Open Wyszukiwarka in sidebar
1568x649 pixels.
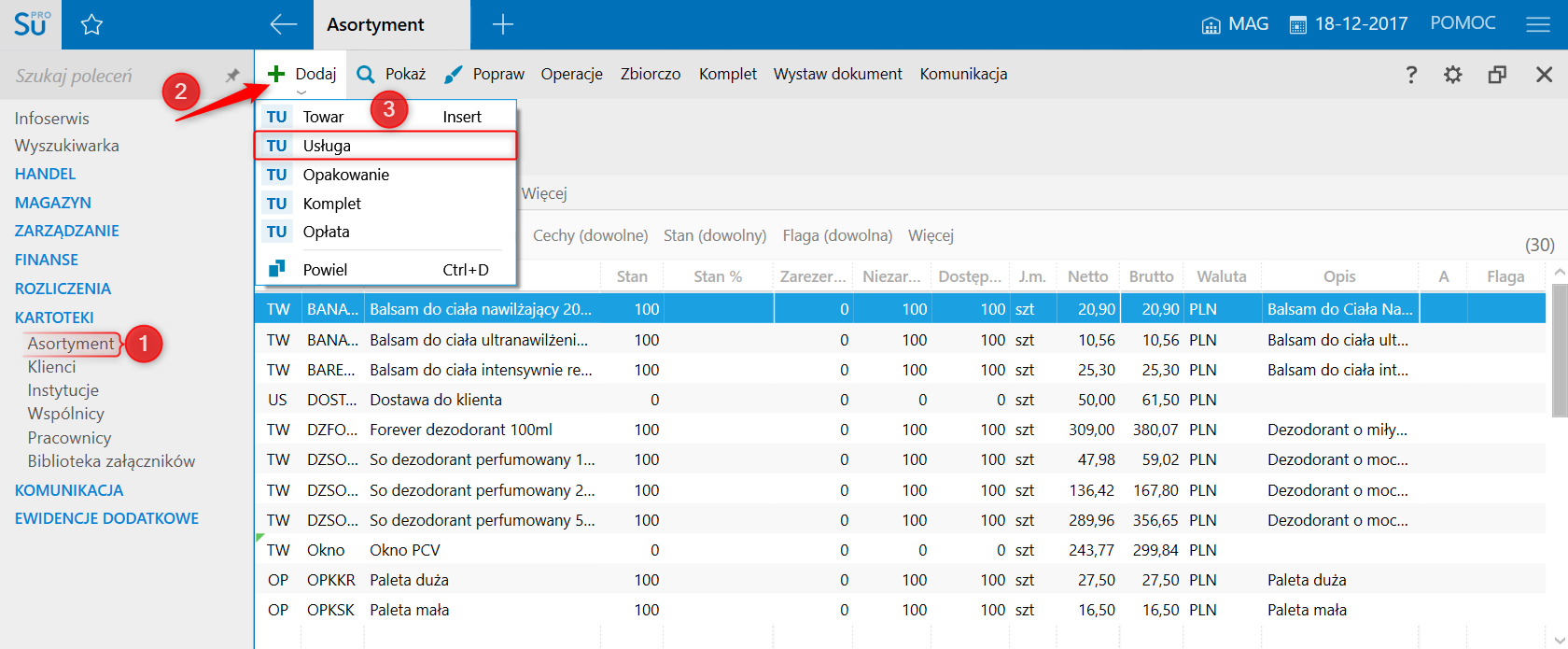(x=66, y=146)
